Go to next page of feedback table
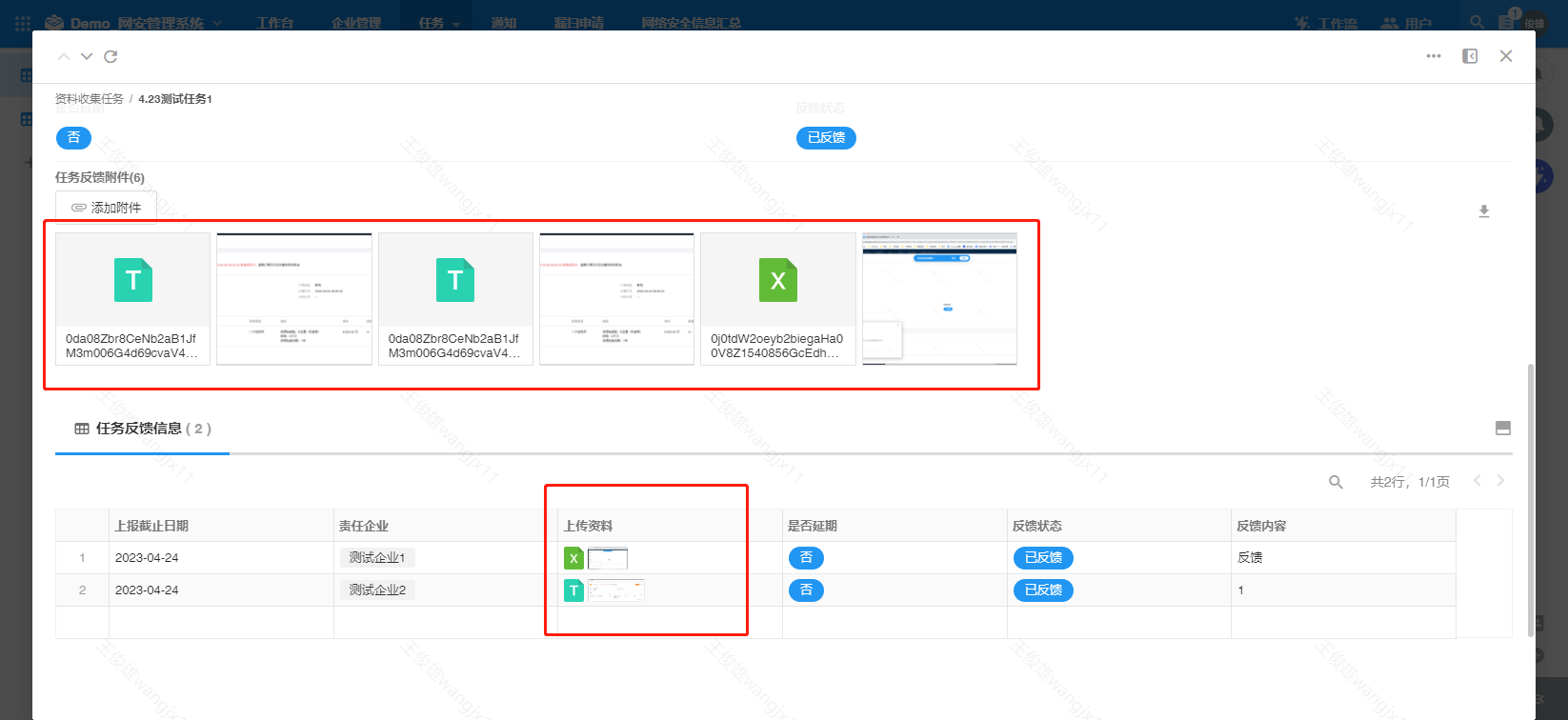 1500,481
